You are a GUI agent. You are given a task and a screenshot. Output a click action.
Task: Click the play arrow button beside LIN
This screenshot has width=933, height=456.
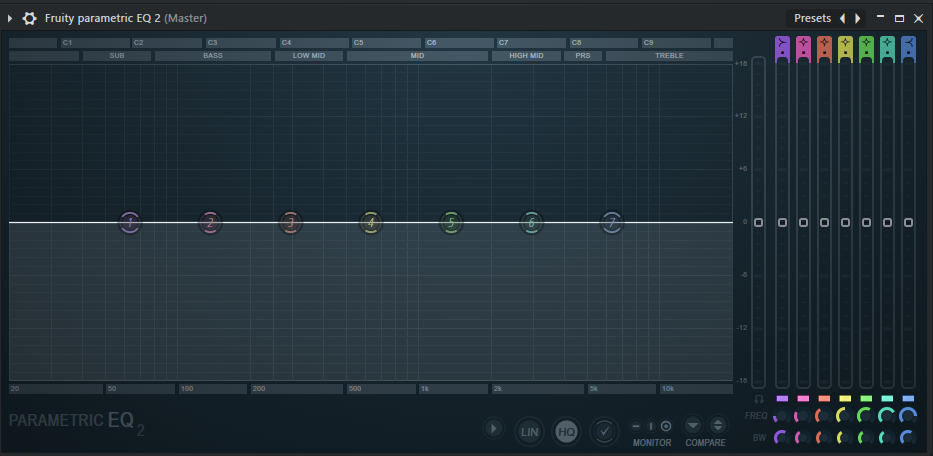(x=493, y=428)
